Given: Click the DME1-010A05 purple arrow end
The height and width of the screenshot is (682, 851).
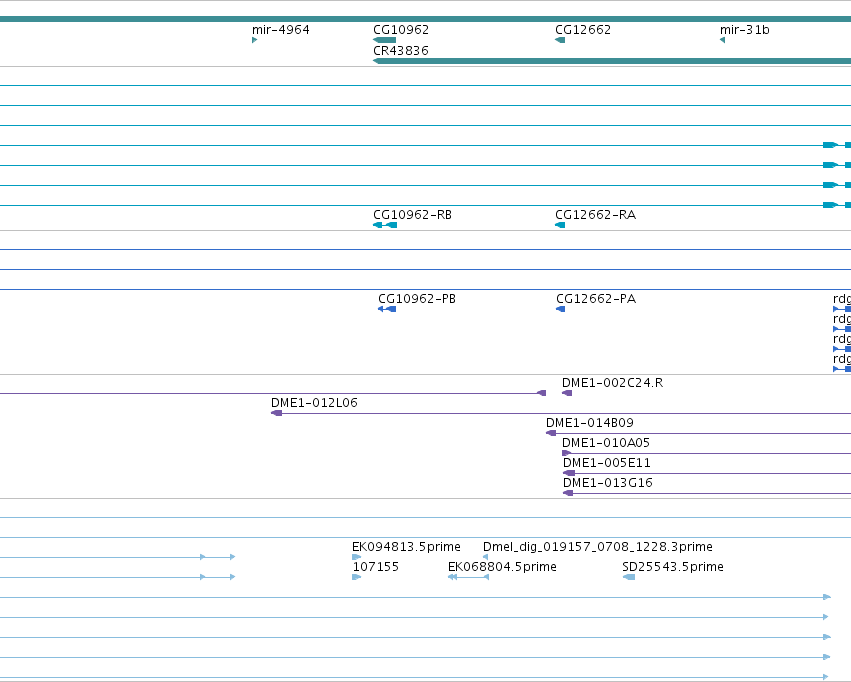Looking at the screenshot, I should pyautogui.click(x=567, y=453).
